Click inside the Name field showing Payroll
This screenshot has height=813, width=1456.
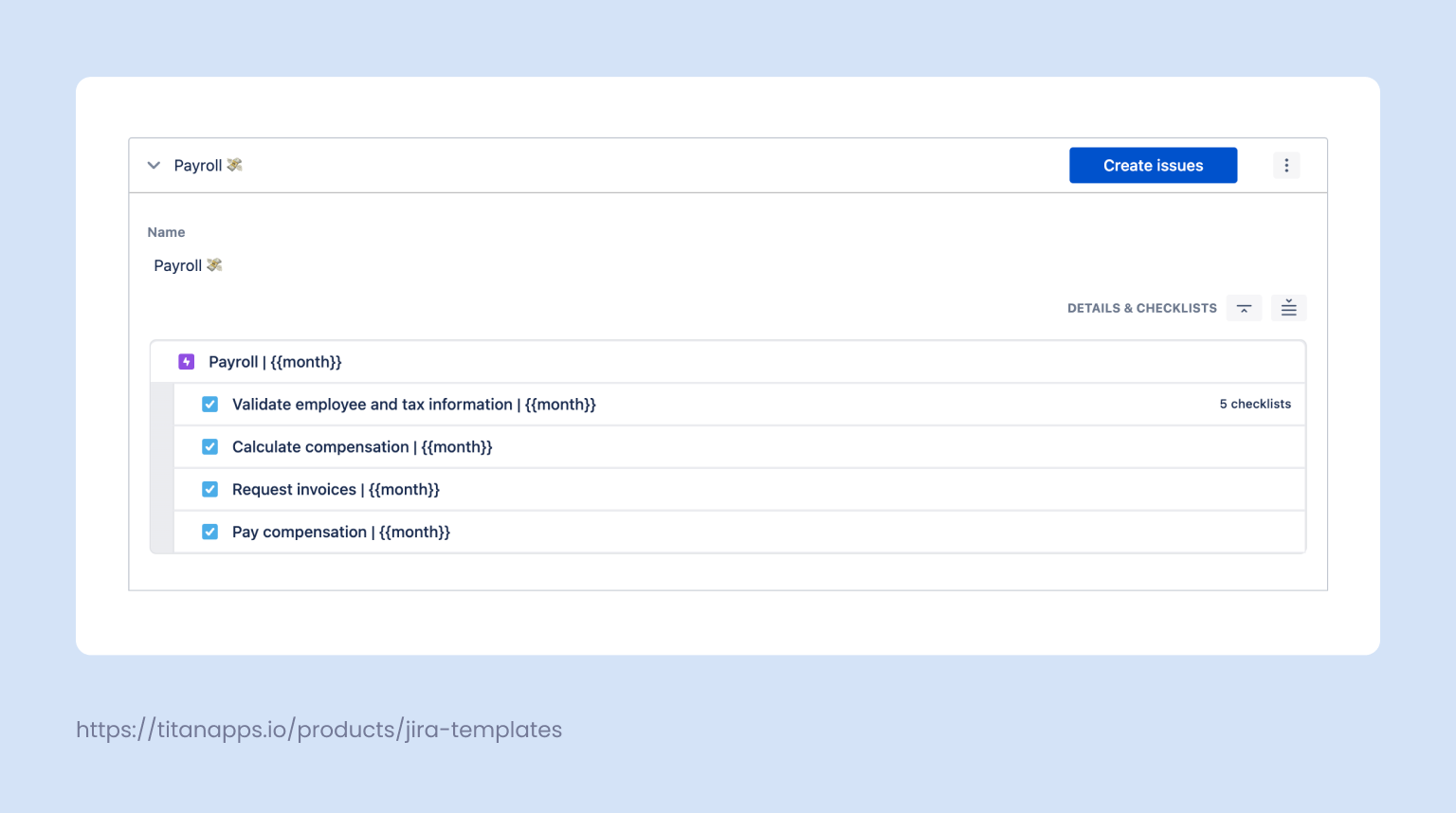[188, 265]
